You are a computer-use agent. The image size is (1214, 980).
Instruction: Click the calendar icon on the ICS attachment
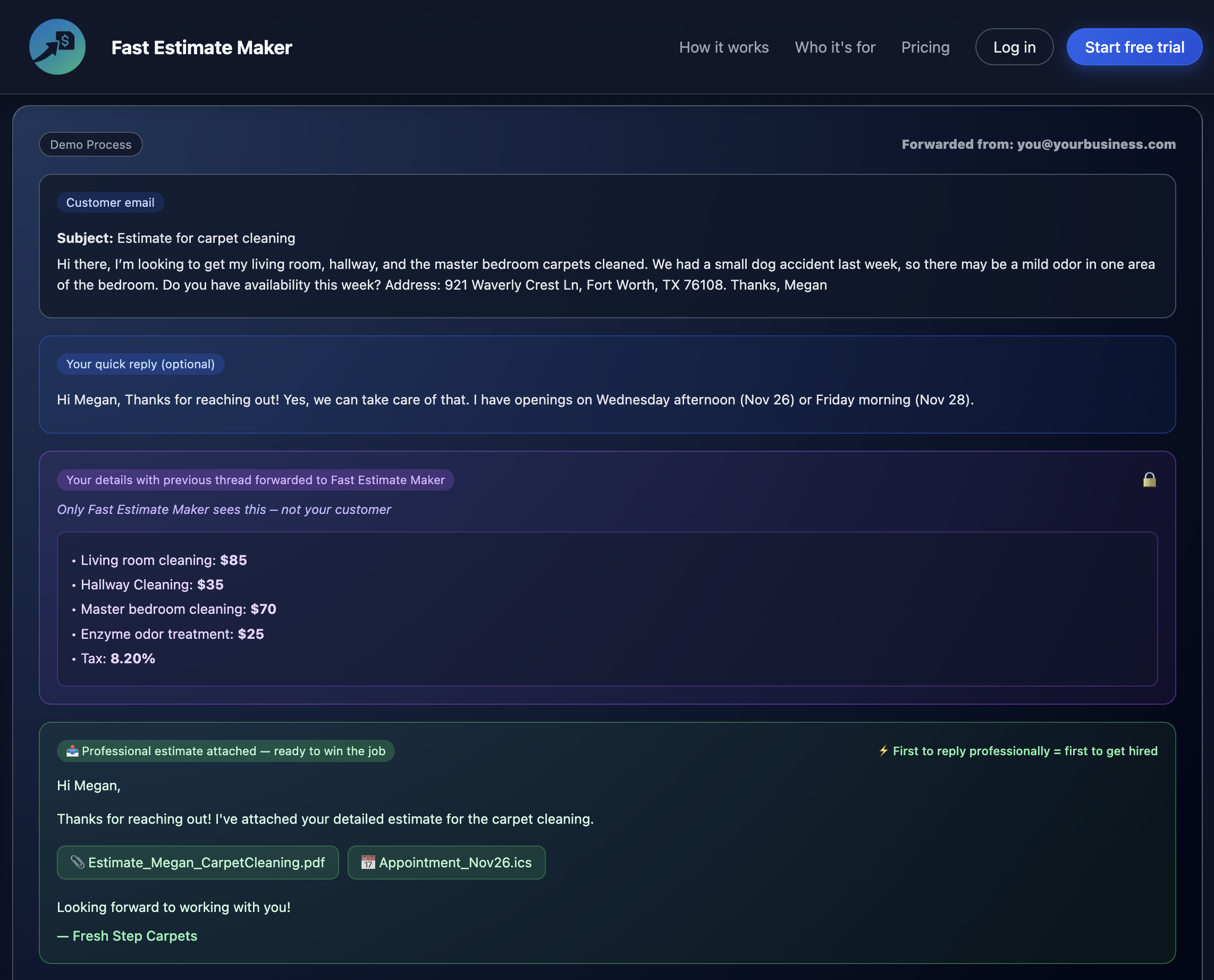(368, 863)
